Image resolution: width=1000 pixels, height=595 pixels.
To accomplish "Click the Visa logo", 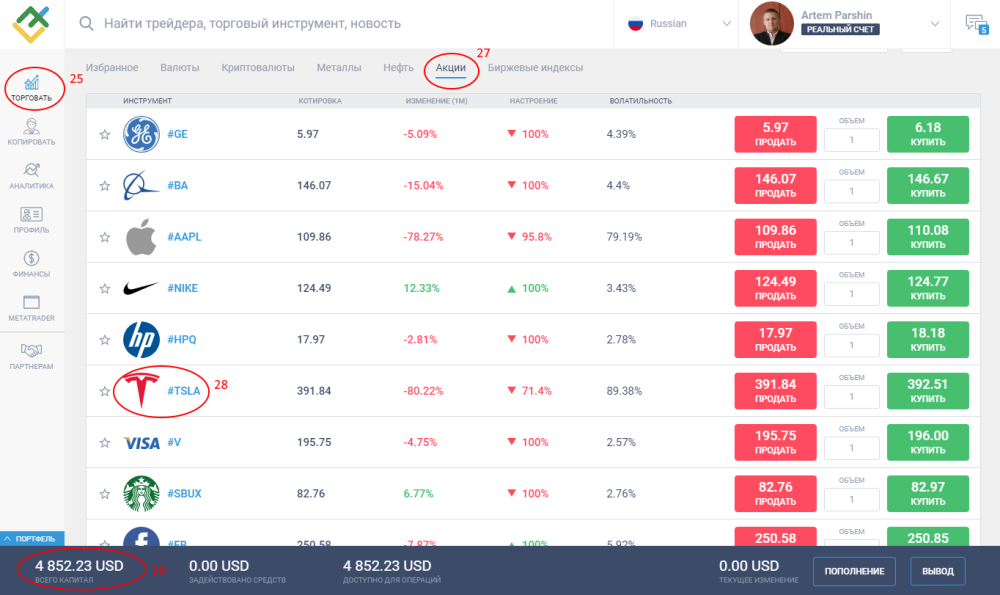I will [x=142, y=443].
